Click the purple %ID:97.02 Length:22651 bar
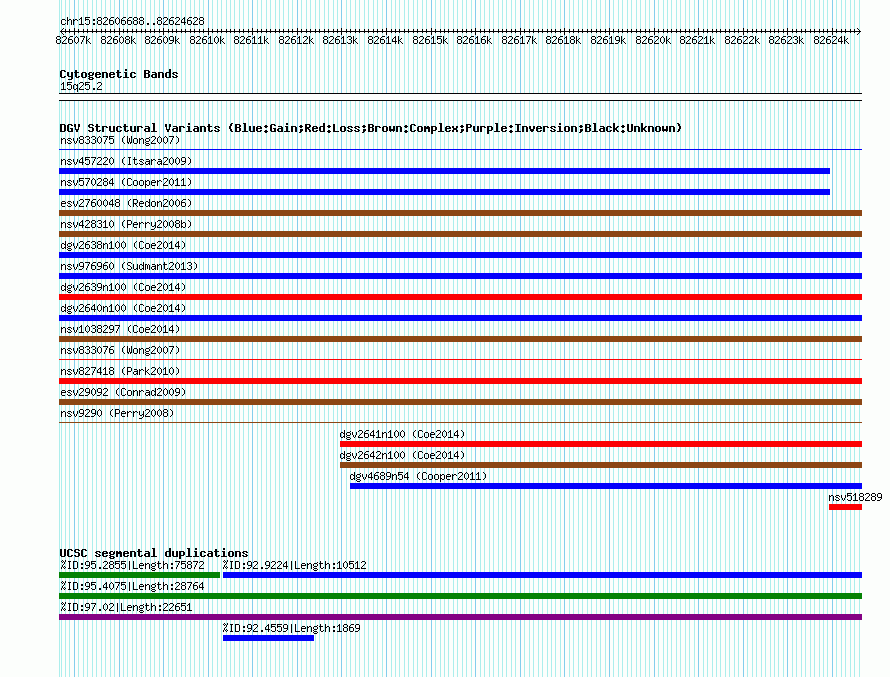Screen dimensions: 890x677 [460, 617]
